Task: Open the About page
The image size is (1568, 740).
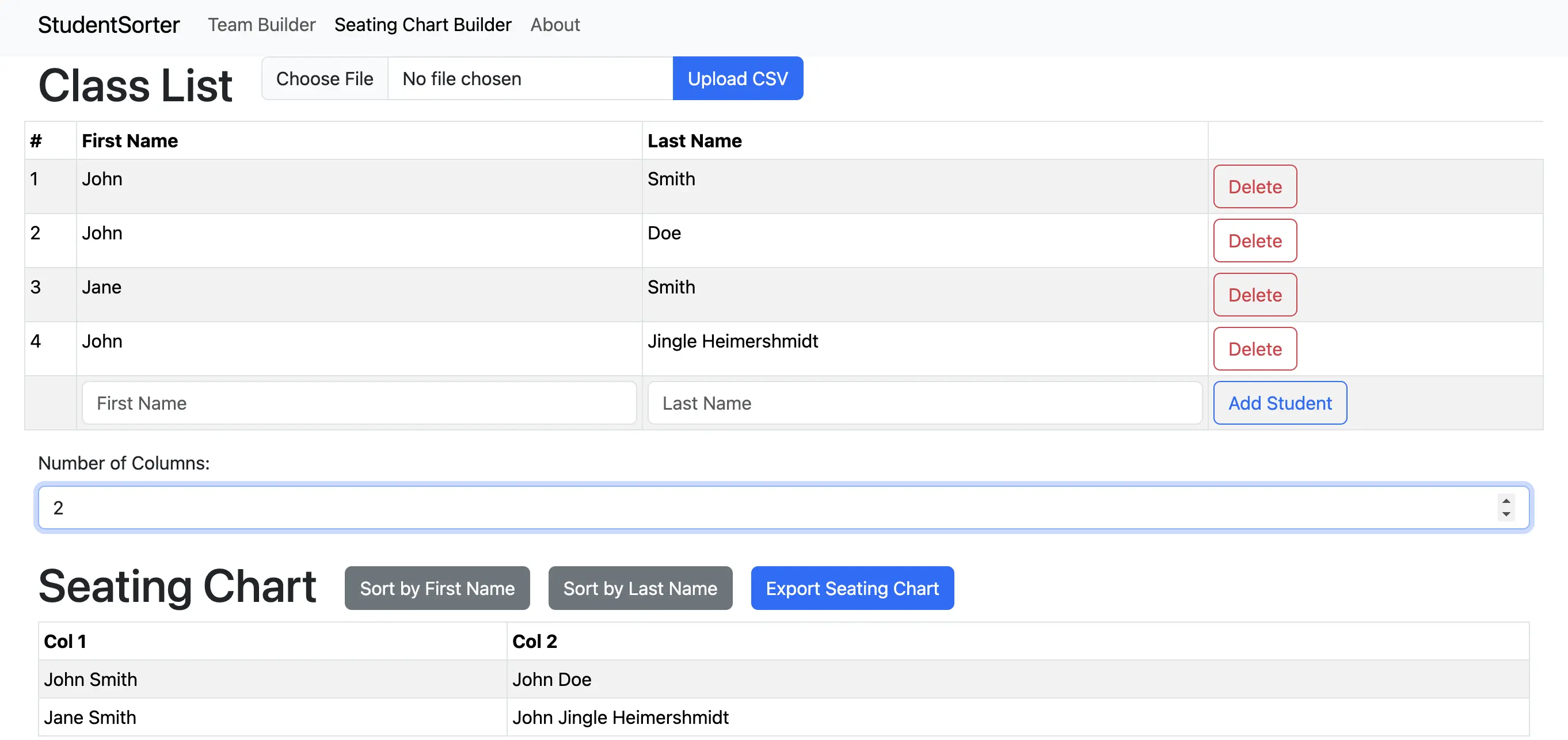Action: 554,25
